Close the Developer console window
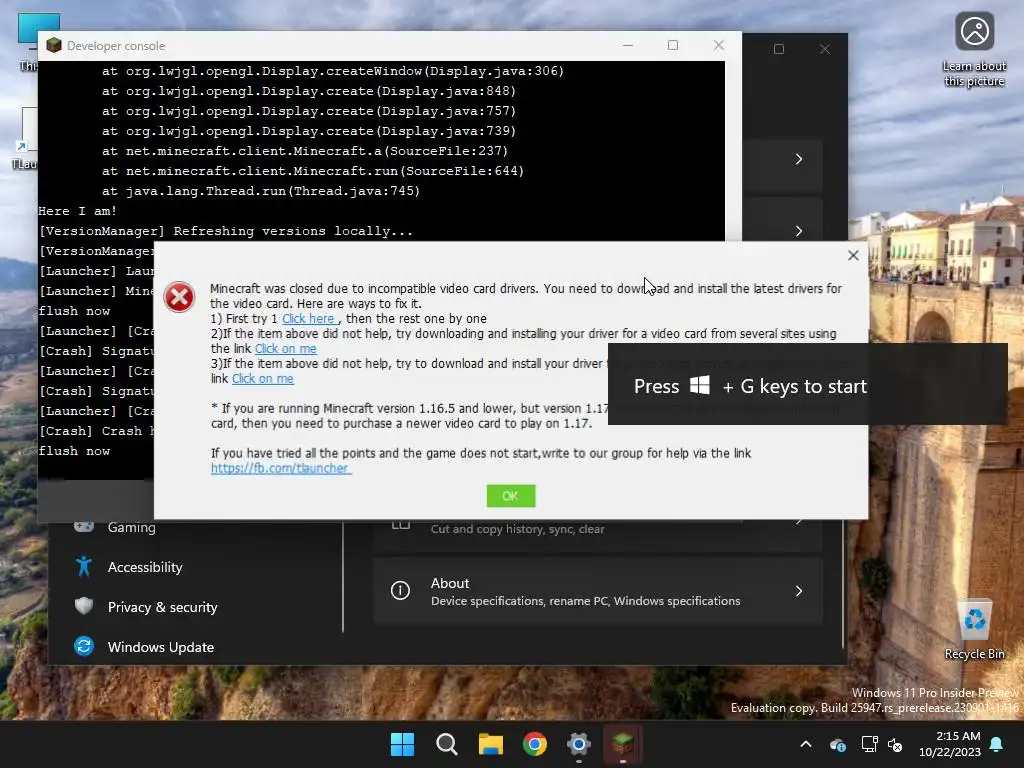The image size is (1024, 768). (x=718, y=45)
